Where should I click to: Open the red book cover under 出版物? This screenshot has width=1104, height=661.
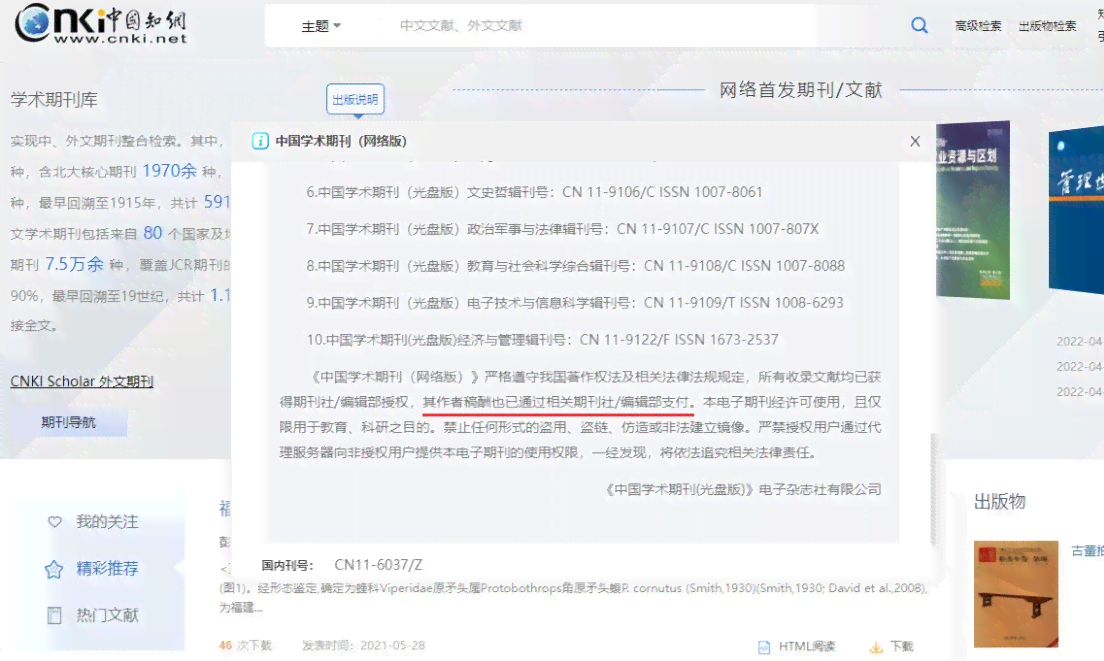pos(1016,594)
